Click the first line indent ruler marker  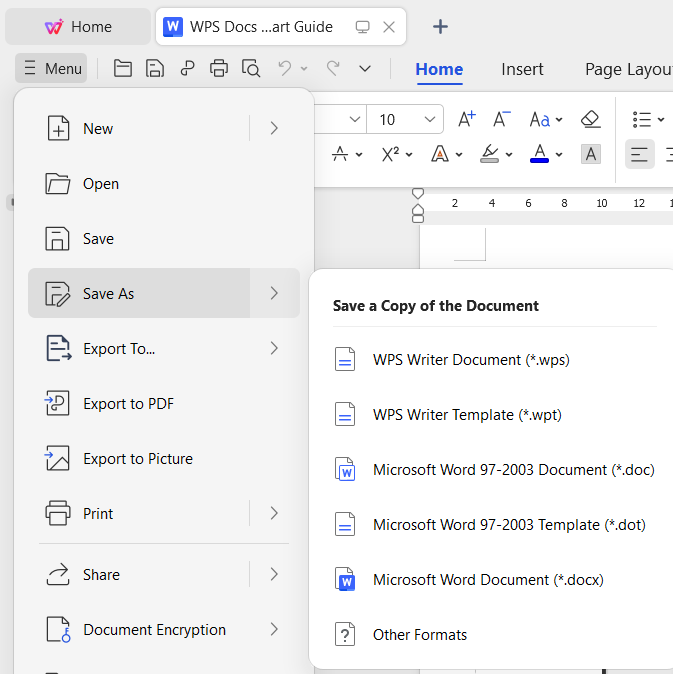(x=418, y=193)
